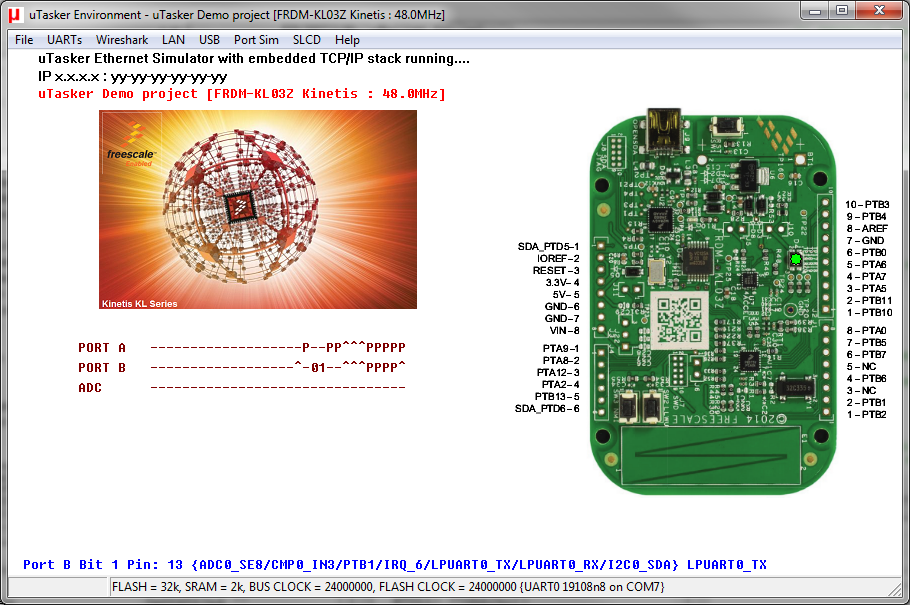
Task: Click pin label PTB13-5
Action: (x=557, y=397)
